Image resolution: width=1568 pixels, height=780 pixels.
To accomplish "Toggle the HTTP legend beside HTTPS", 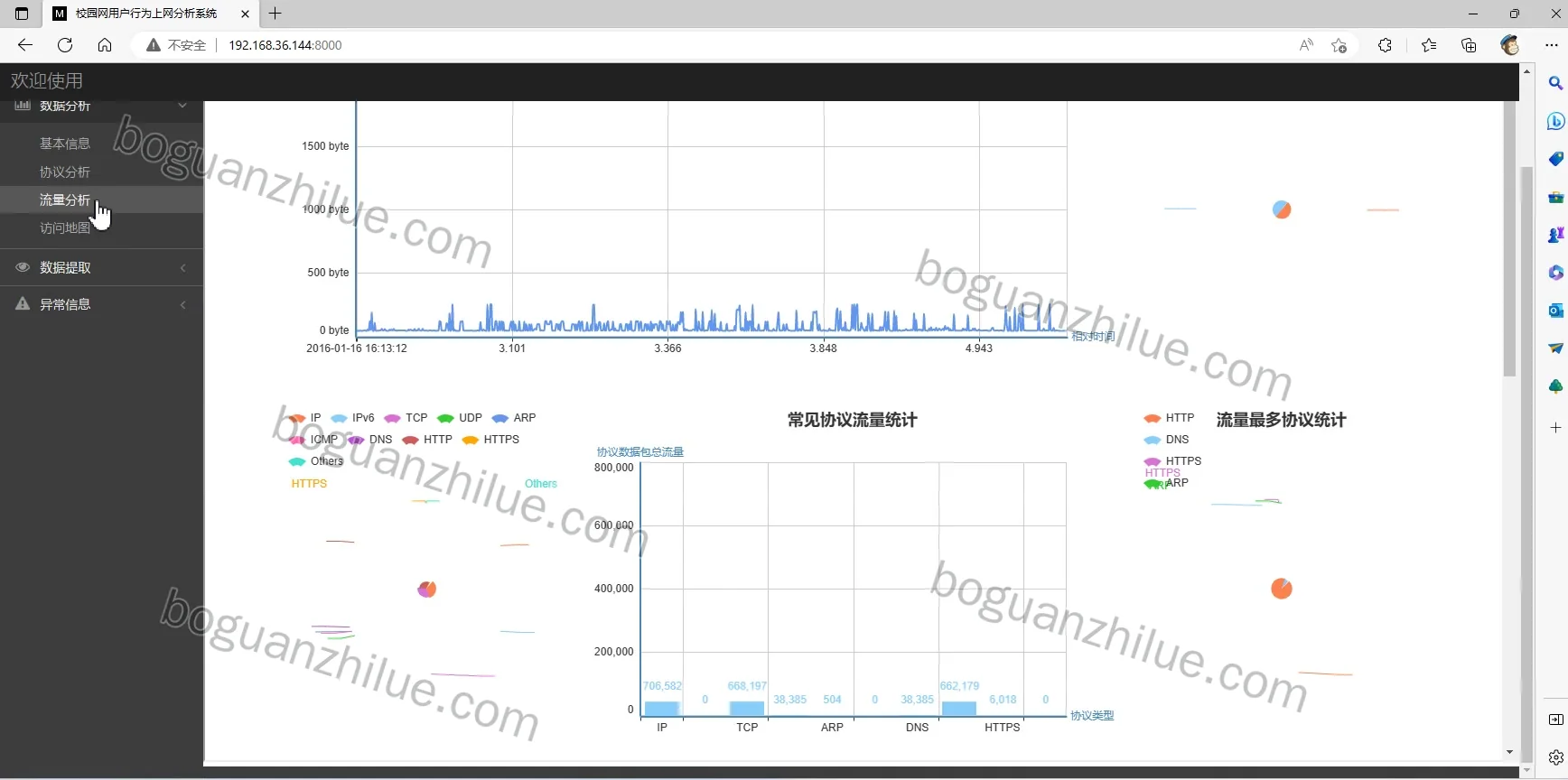I will pos(427,440).
